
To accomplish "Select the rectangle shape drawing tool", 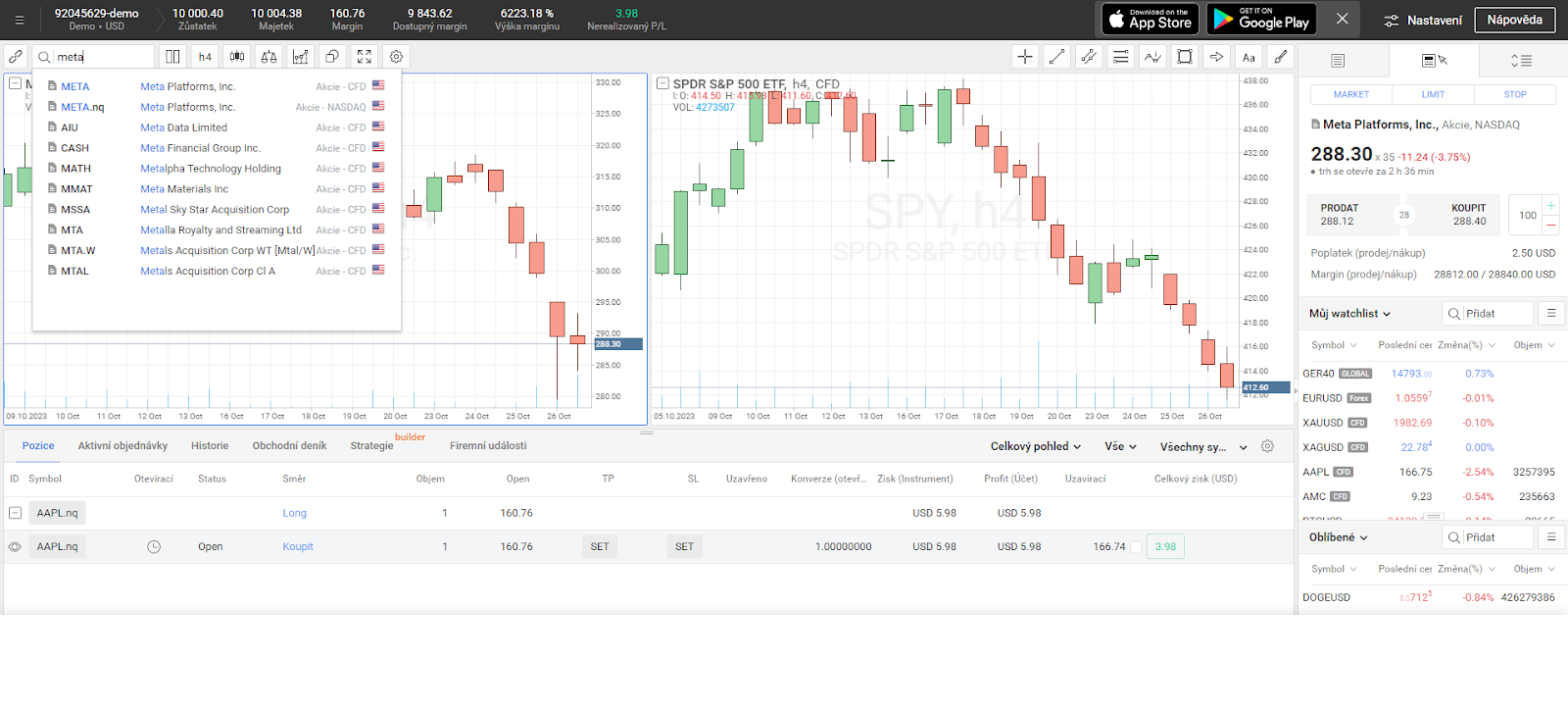I will 1185,57.
